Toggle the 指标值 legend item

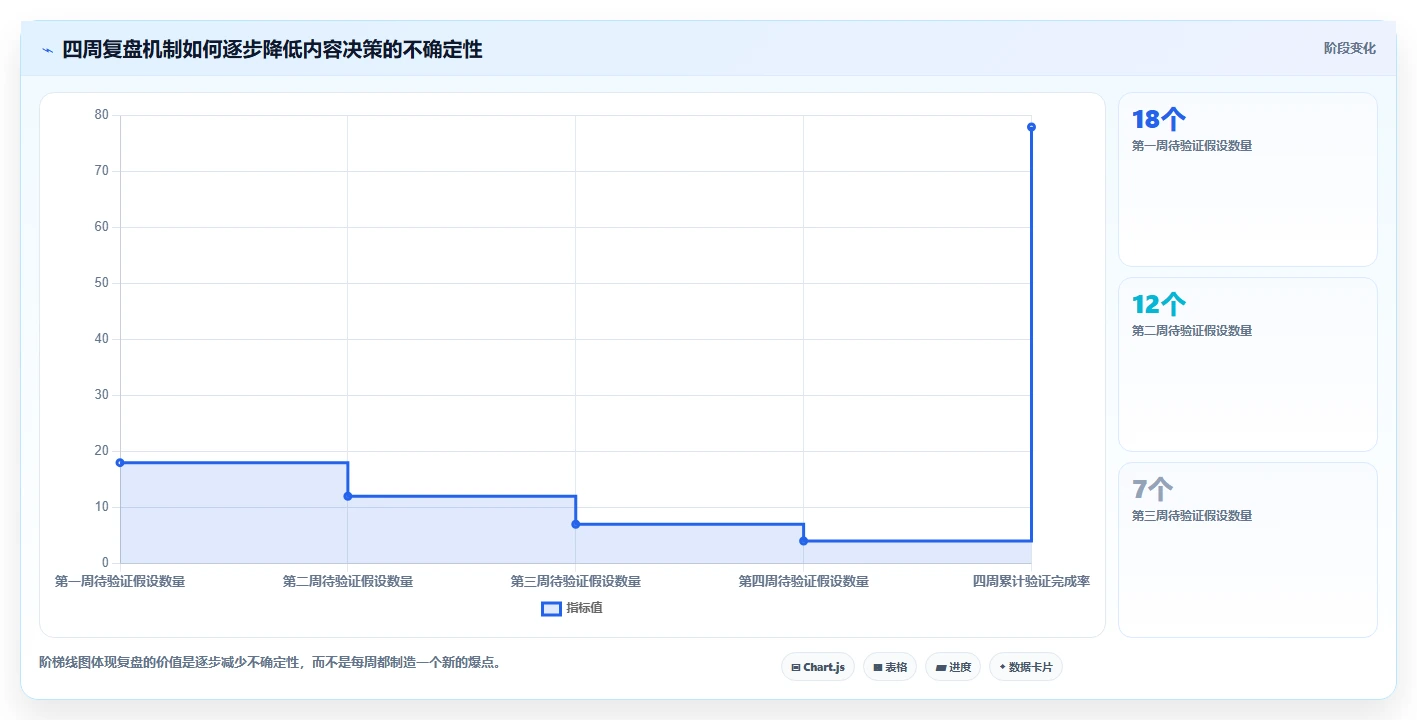point(572,608)
